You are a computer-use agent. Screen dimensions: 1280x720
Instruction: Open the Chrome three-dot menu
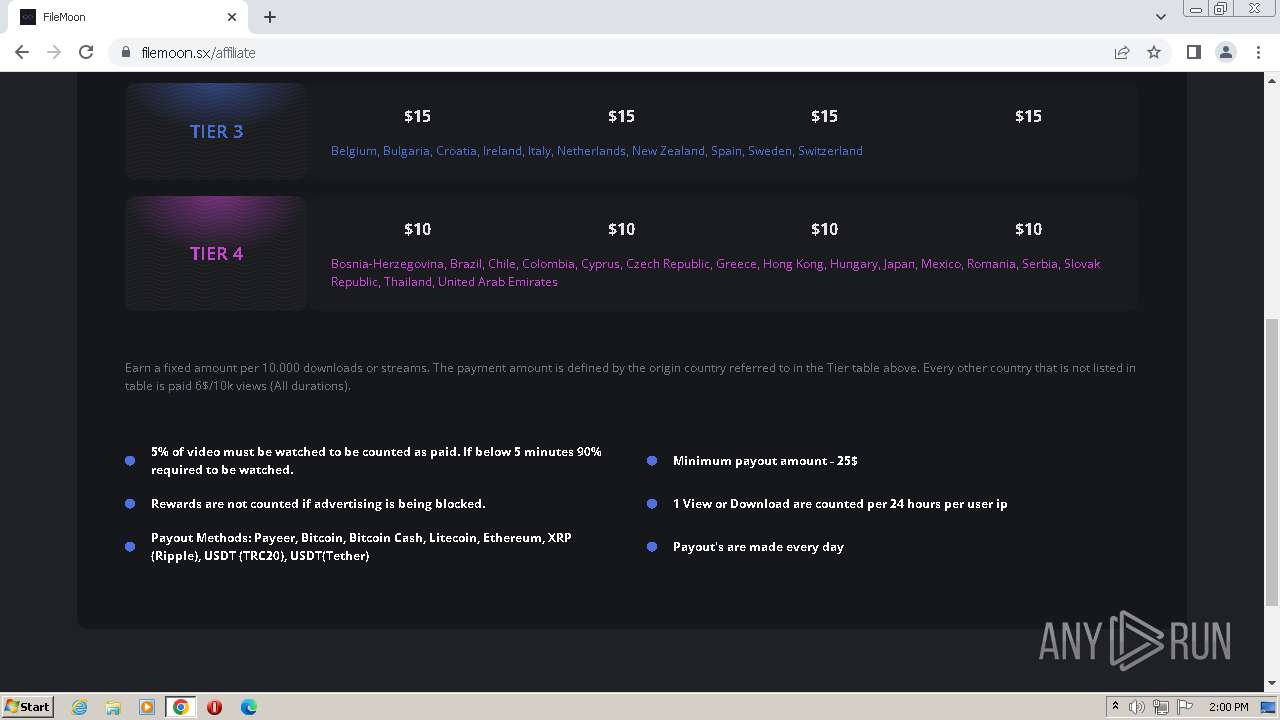pyautogui.click(x=1258, y=52)
